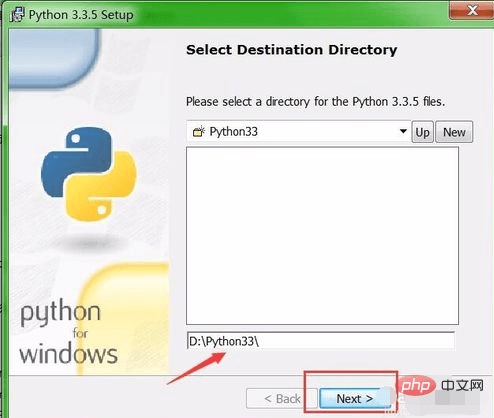The width and height of the screenshot is (494, 418).
Task: Close the Python 3.3.5 Setup window
Action: tap(471, 10)
